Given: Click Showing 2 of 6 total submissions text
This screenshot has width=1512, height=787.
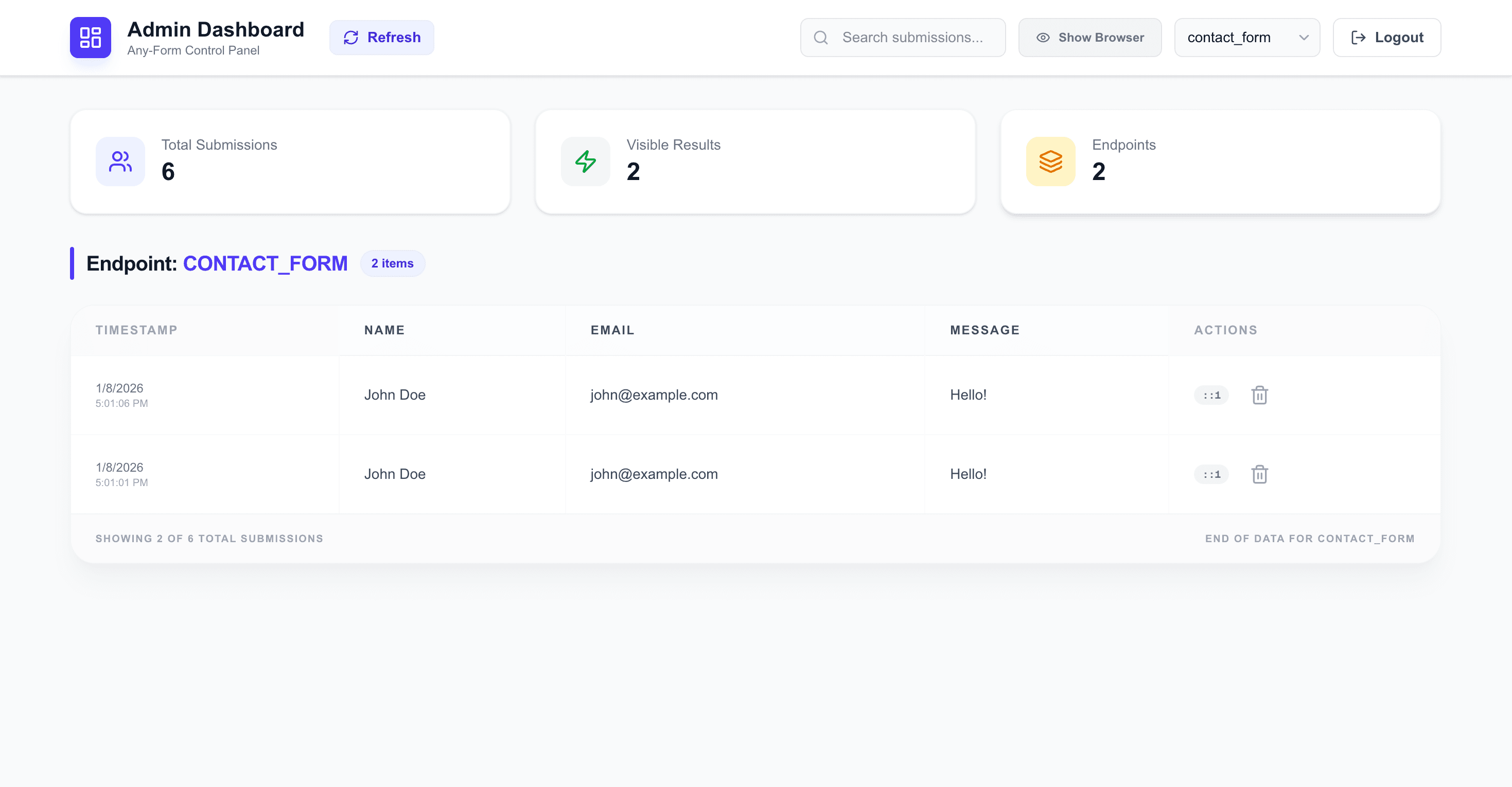Looking at the screenshot, I should [209, 539].
